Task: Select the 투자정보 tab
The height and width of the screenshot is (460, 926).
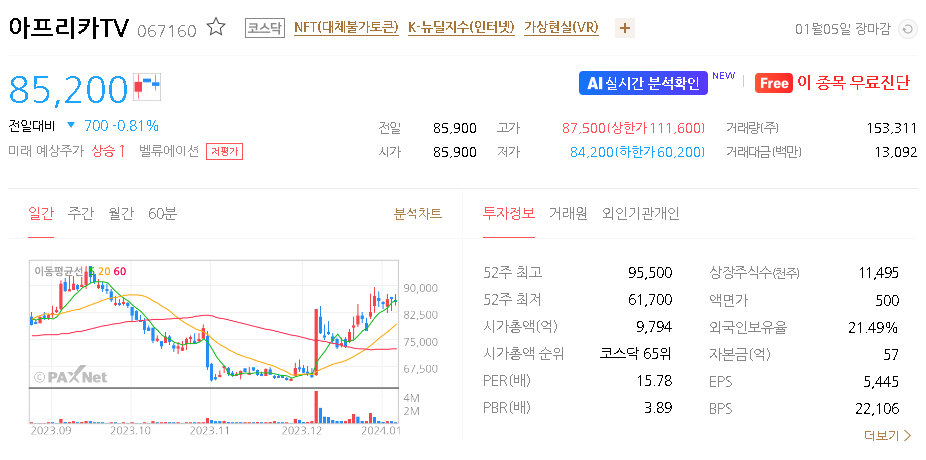Action: tap(508, 214)
